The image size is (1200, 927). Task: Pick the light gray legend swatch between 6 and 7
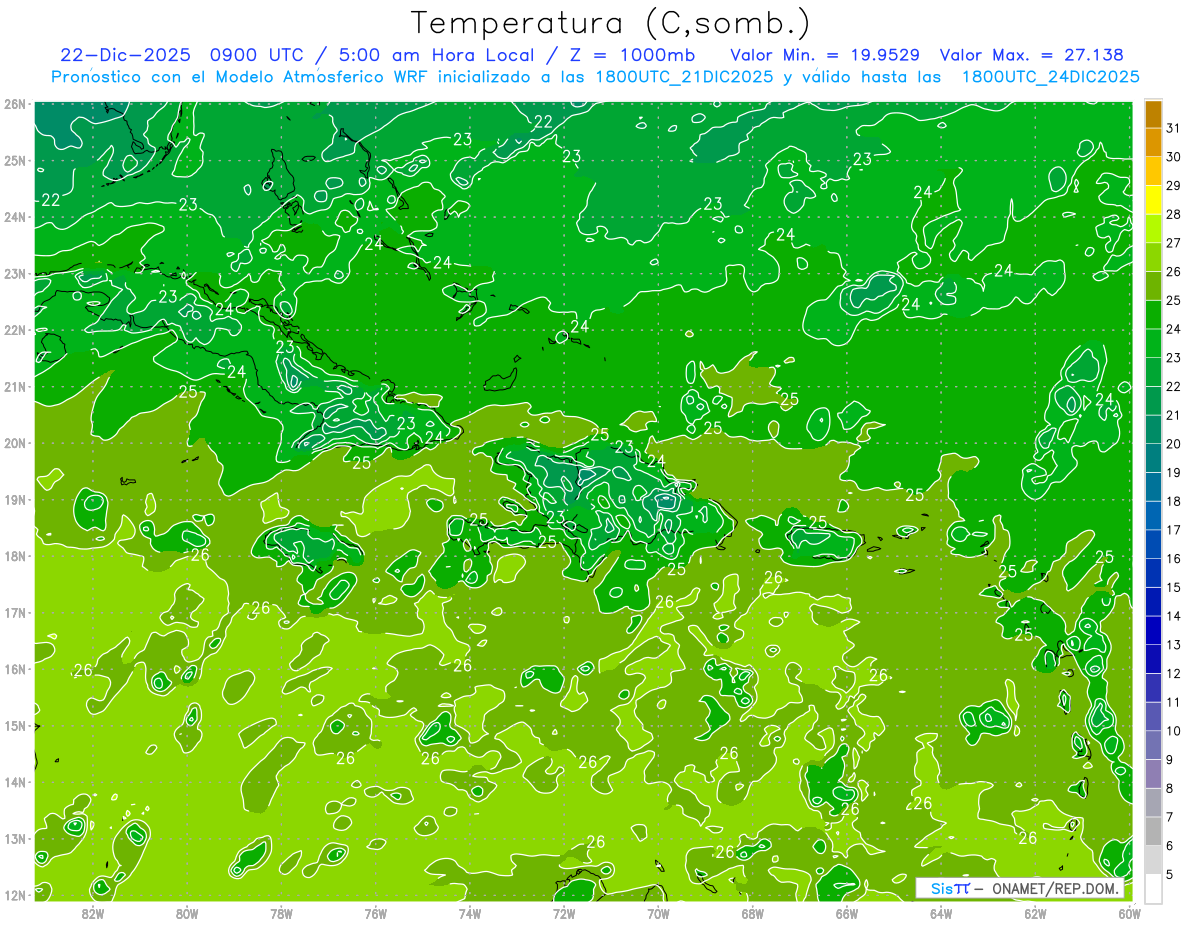click(1153, 831)
